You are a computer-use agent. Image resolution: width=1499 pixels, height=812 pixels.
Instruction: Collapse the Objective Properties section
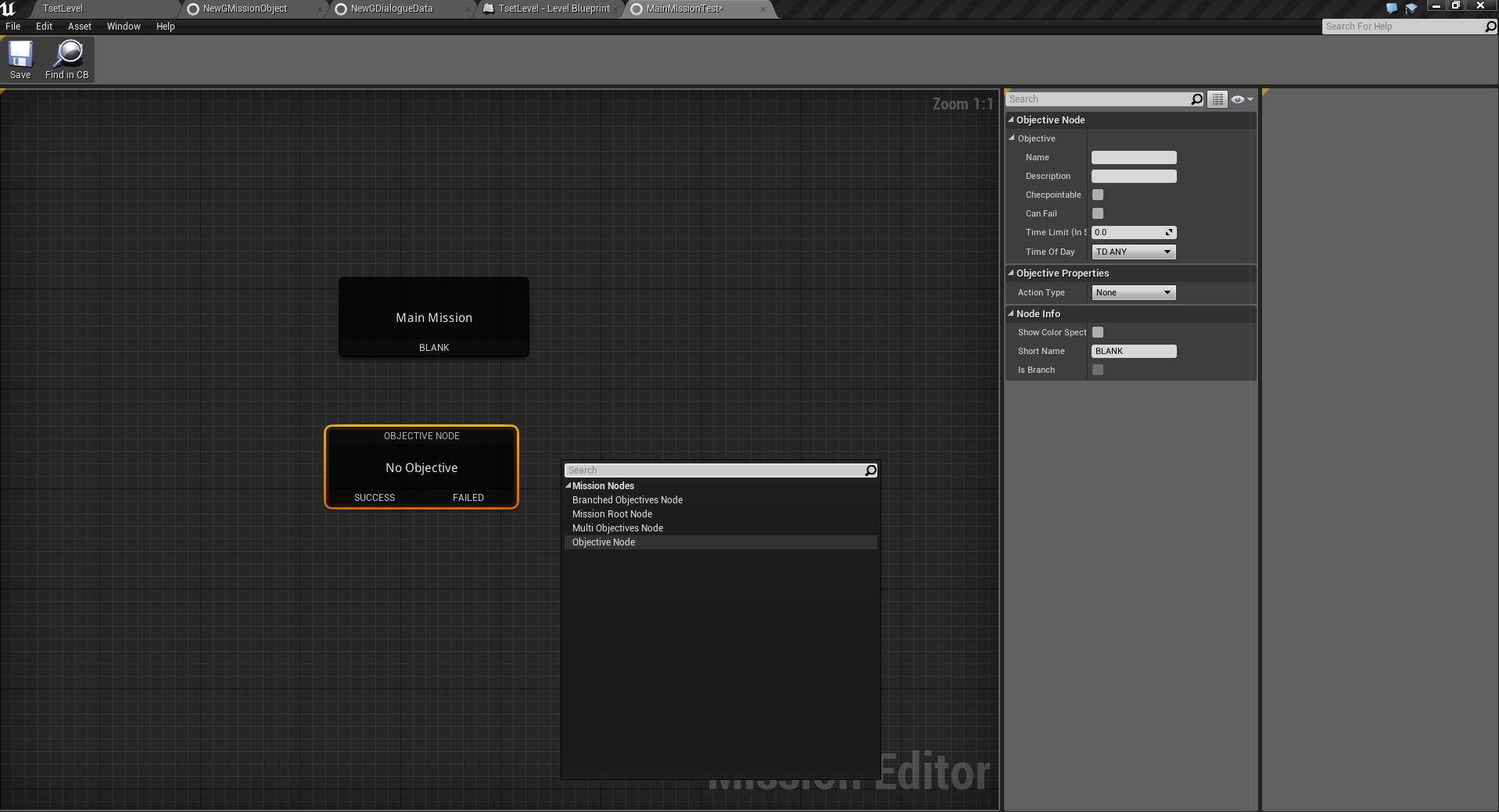pyautogui.click(x=1011, y=273)
